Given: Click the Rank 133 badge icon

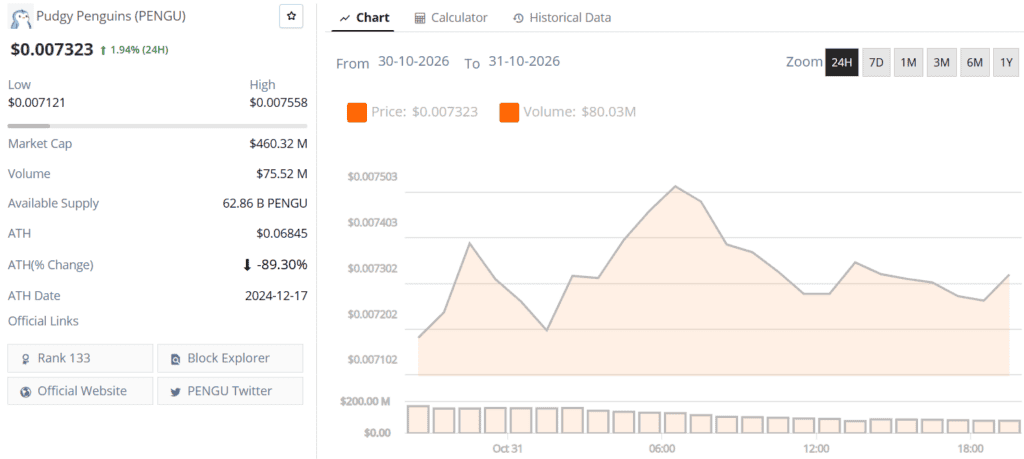Looking at the screenshot, I should [x=25, y=358].
